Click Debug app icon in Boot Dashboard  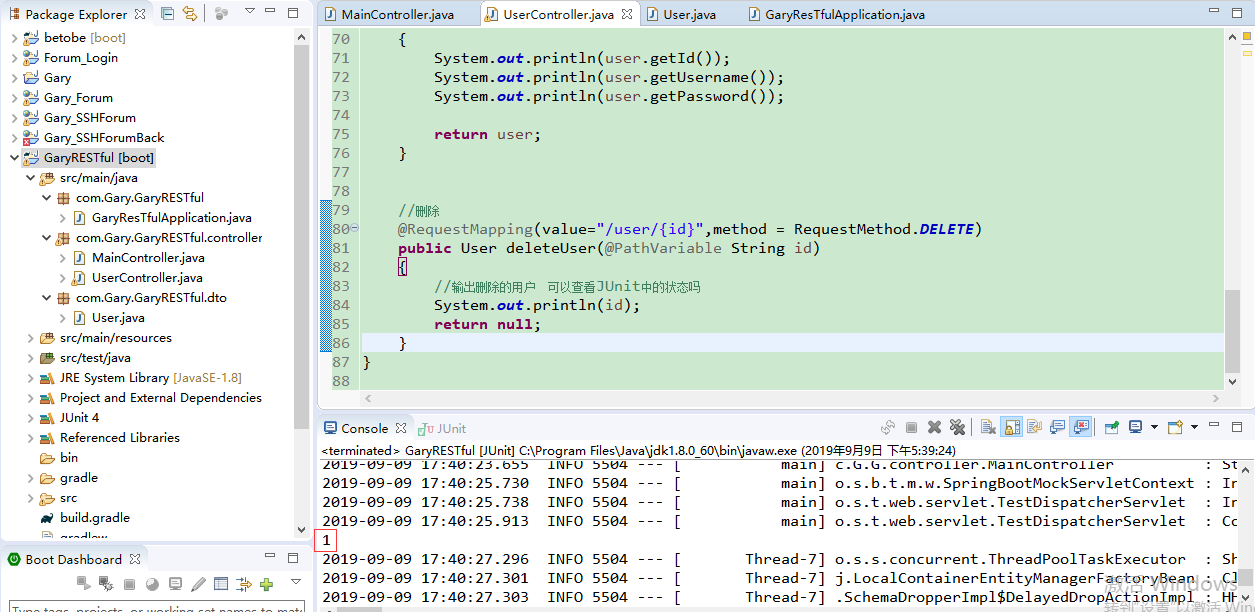[106, 584]
